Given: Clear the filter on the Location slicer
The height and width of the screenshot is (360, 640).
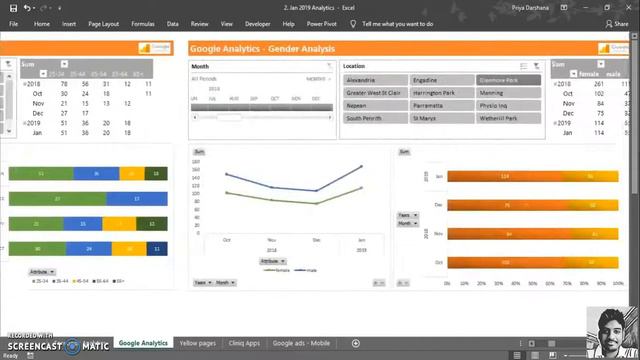Looking at the screenshot, I should point(537,66).
